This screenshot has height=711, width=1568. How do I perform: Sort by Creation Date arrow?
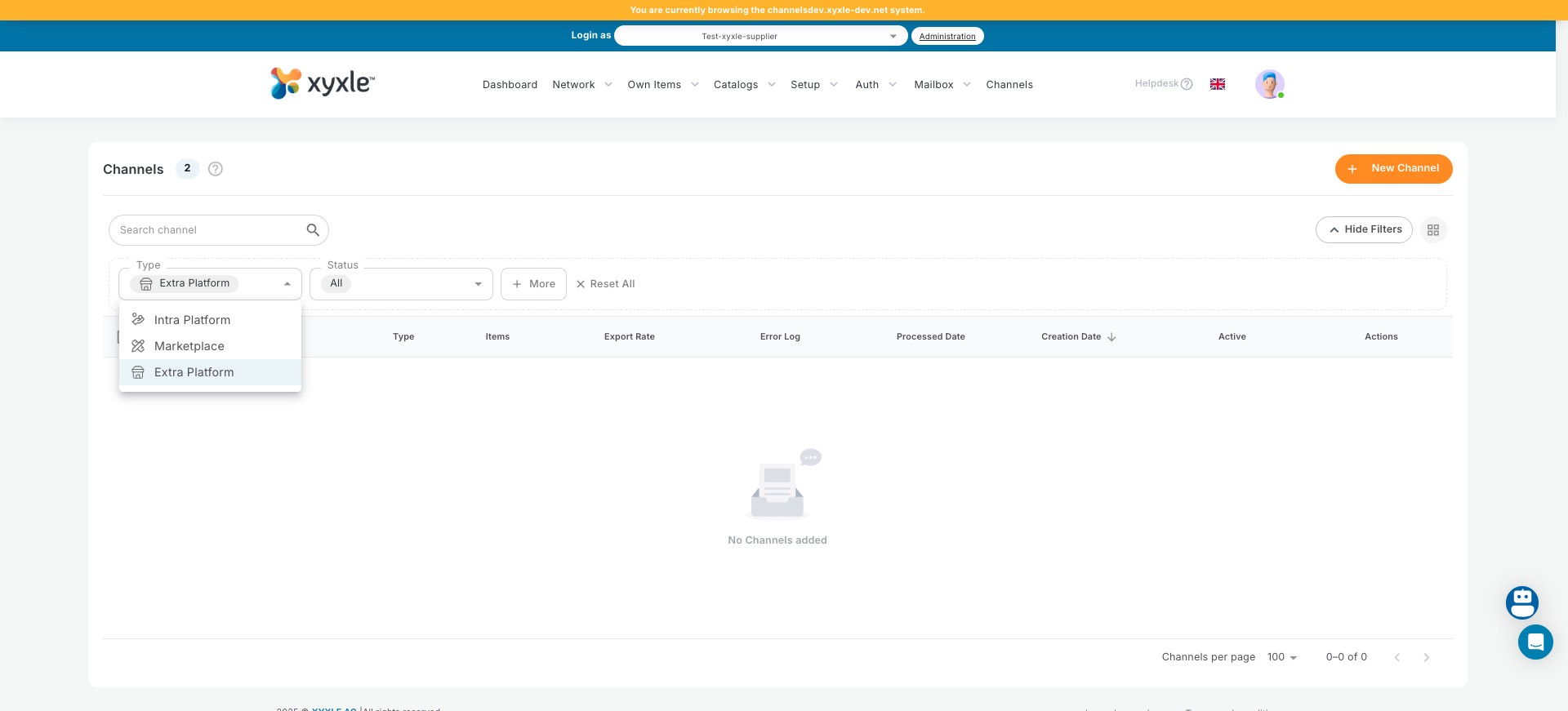[x=1111, y=337]
